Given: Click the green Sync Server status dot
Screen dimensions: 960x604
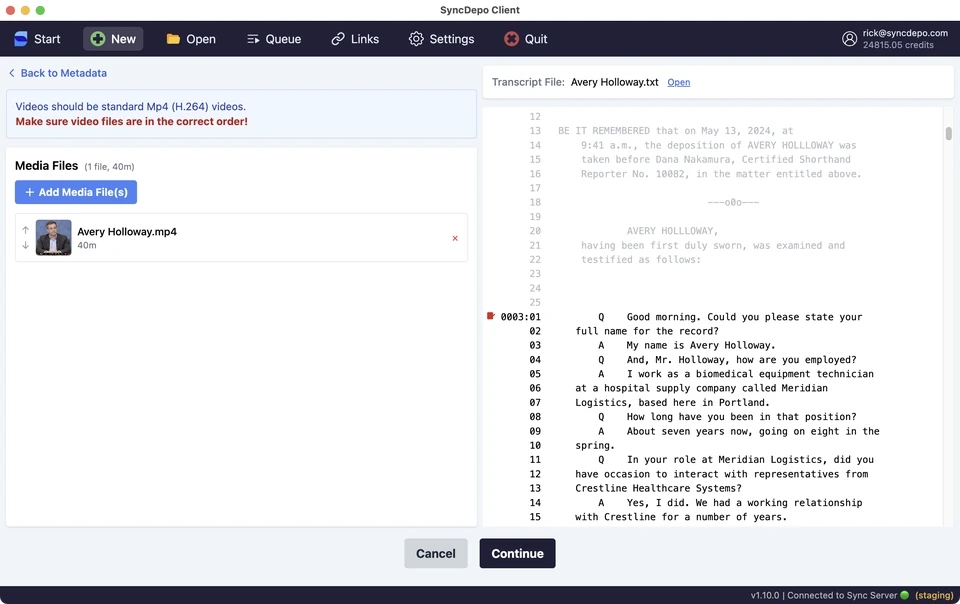Looking at the screenshot, I should point(904,595).
